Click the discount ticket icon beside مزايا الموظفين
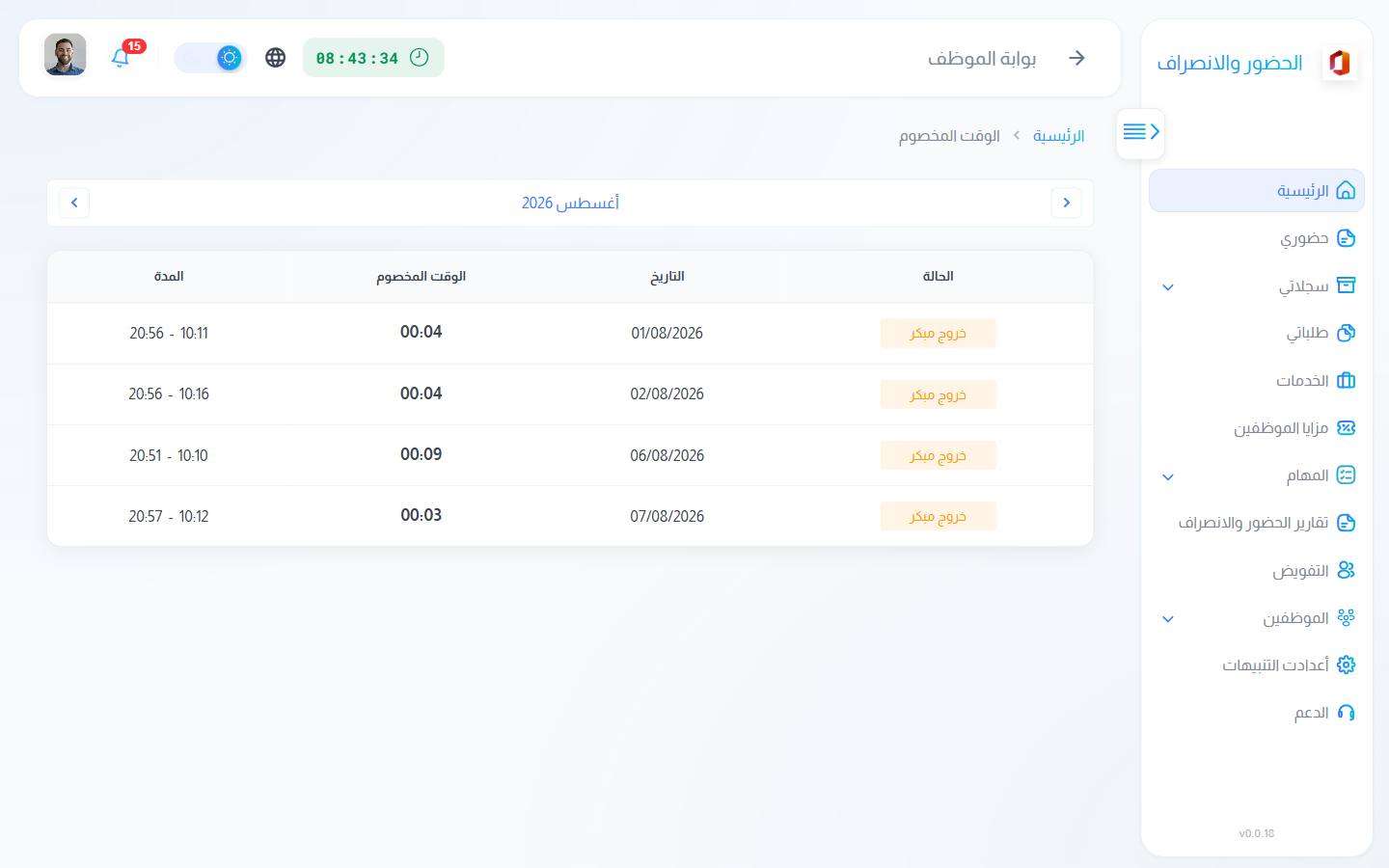 click(x=1346, y=427)
